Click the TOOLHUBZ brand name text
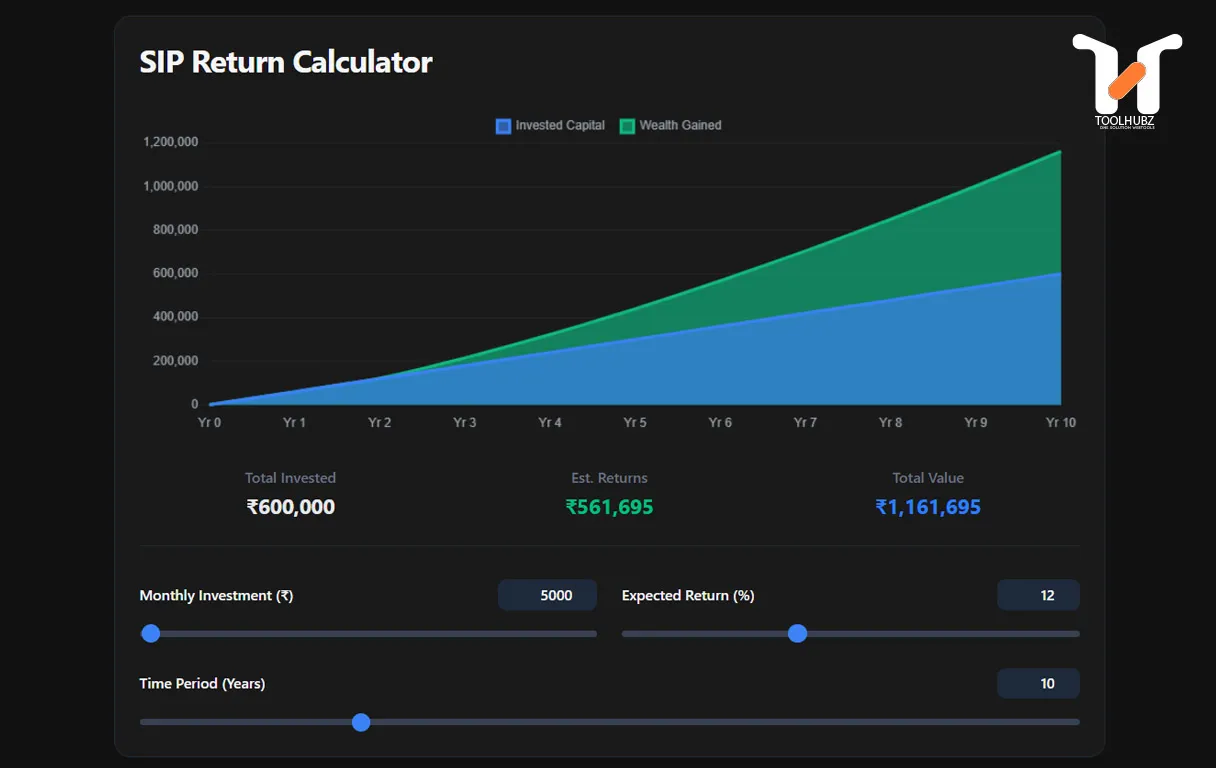This screenshot has width=1216, height=768. coord(1126,120)
